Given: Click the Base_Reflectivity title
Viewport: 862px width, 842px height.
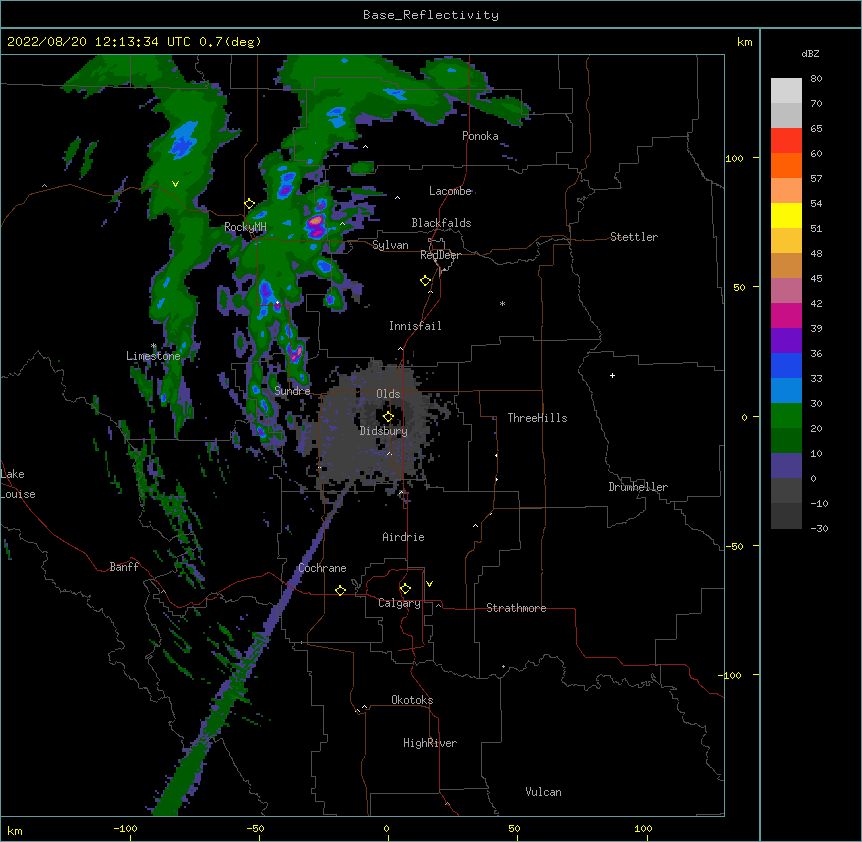Looking at the screenshot, I should pyautogui.click(x=431, y=15).
